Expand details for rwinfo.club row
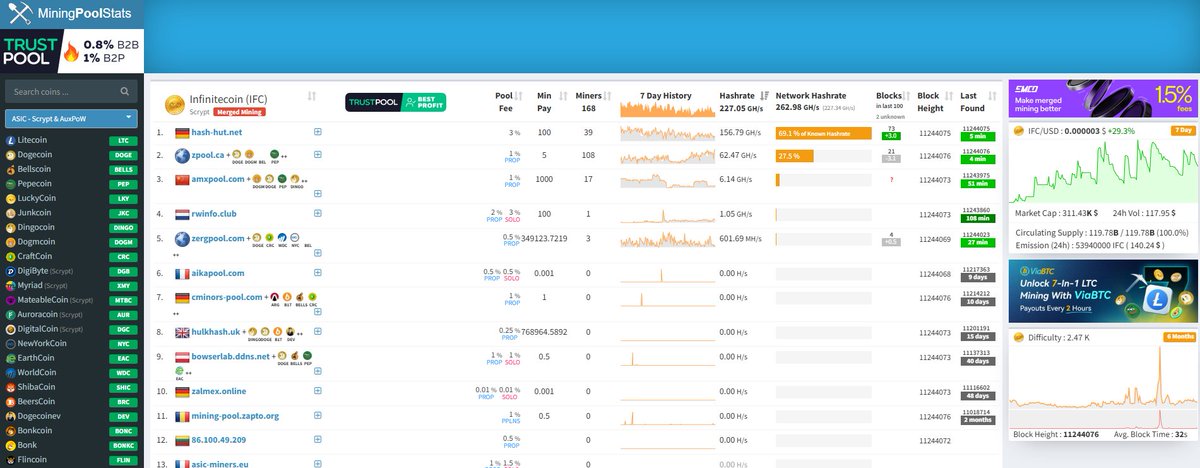Image resolution: width=1200 pixels, height=468 pixels. [318, 214]
